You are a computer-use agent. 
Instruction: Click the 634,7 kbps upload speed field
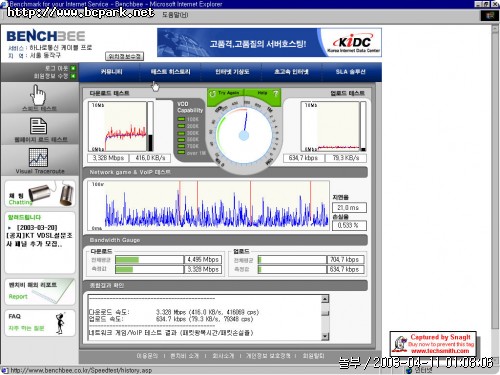click(303, 158)
